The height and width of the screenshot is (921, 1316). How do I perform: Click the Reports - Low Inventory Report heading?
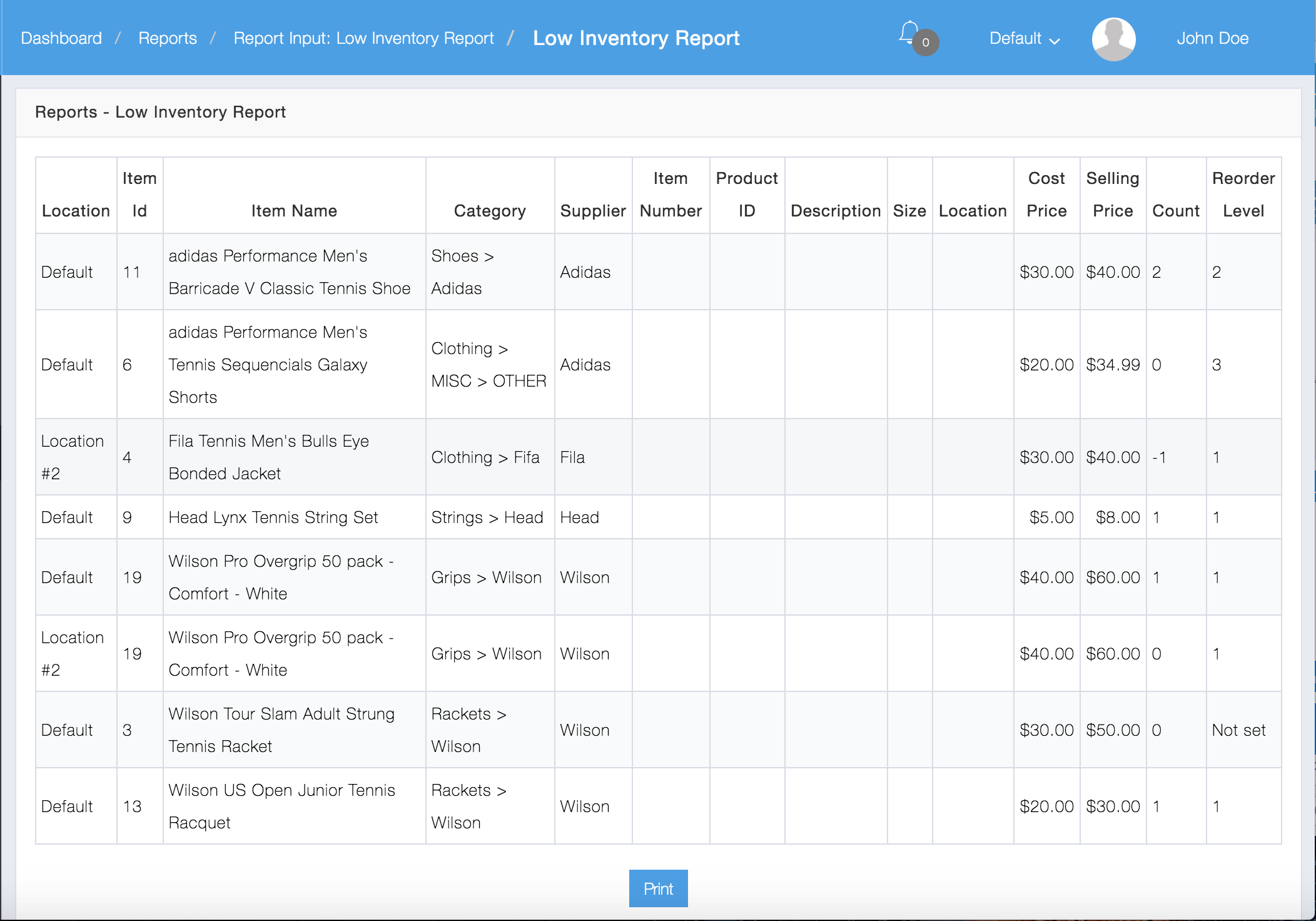pyautogui.click(x=160, y=112)
